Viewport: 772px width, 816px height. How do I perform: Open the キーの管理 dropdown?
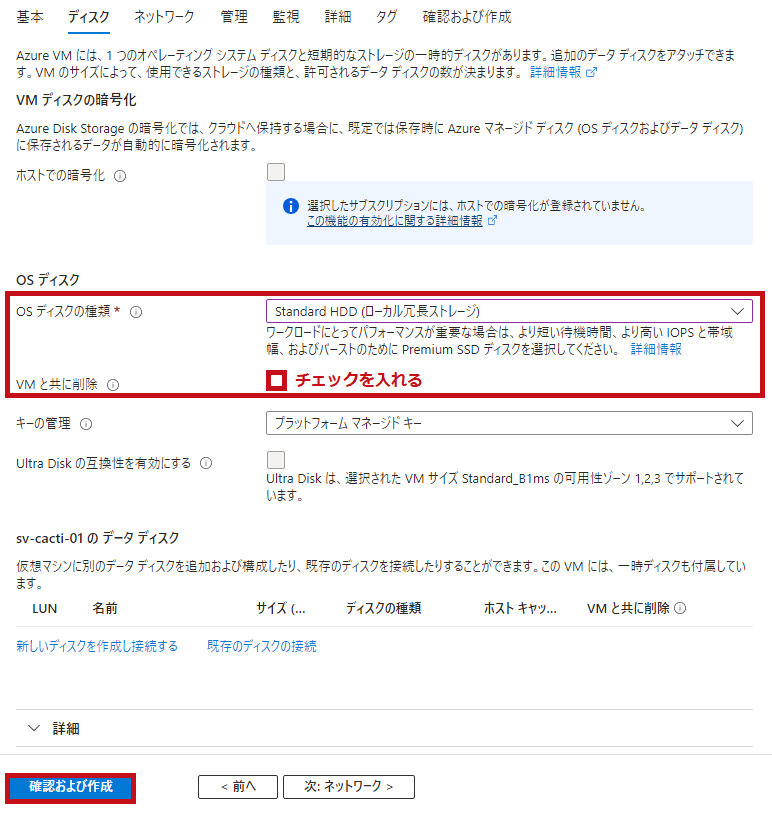[x=509, y=423]
